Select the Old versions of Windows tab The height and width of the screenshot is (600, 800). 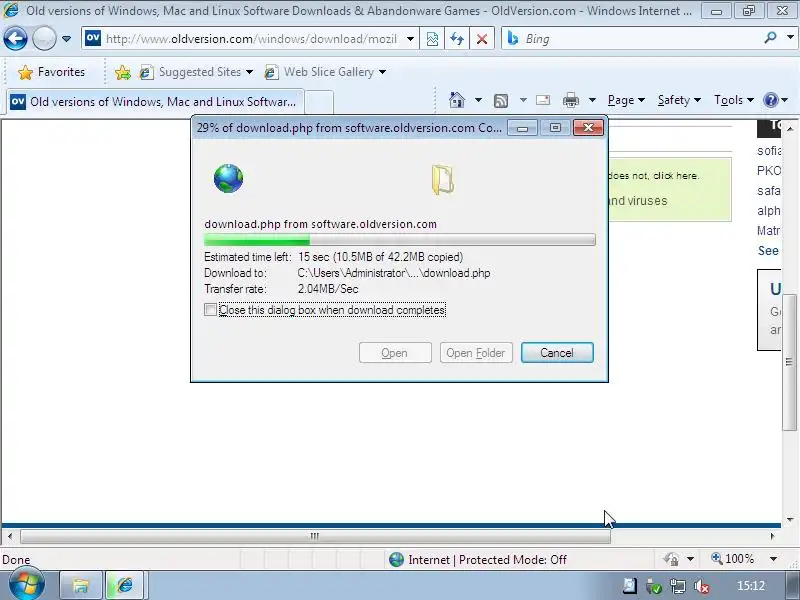[x=155, y=102]
